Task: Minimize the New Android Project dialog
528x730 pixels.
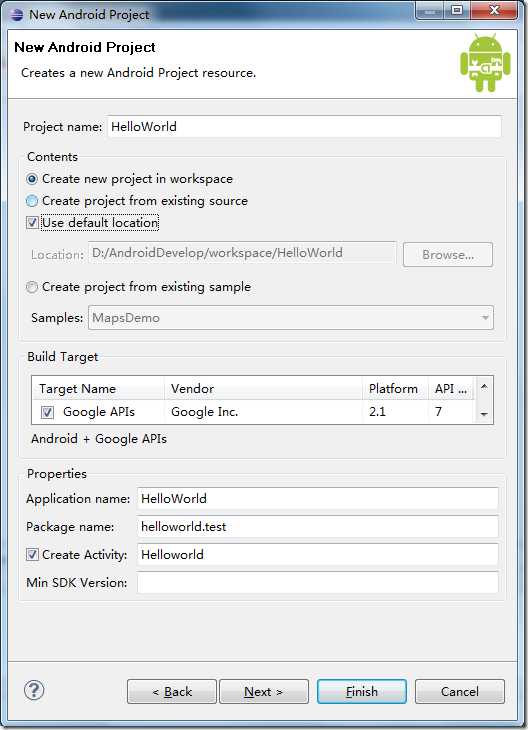Action: coord(430,10)
